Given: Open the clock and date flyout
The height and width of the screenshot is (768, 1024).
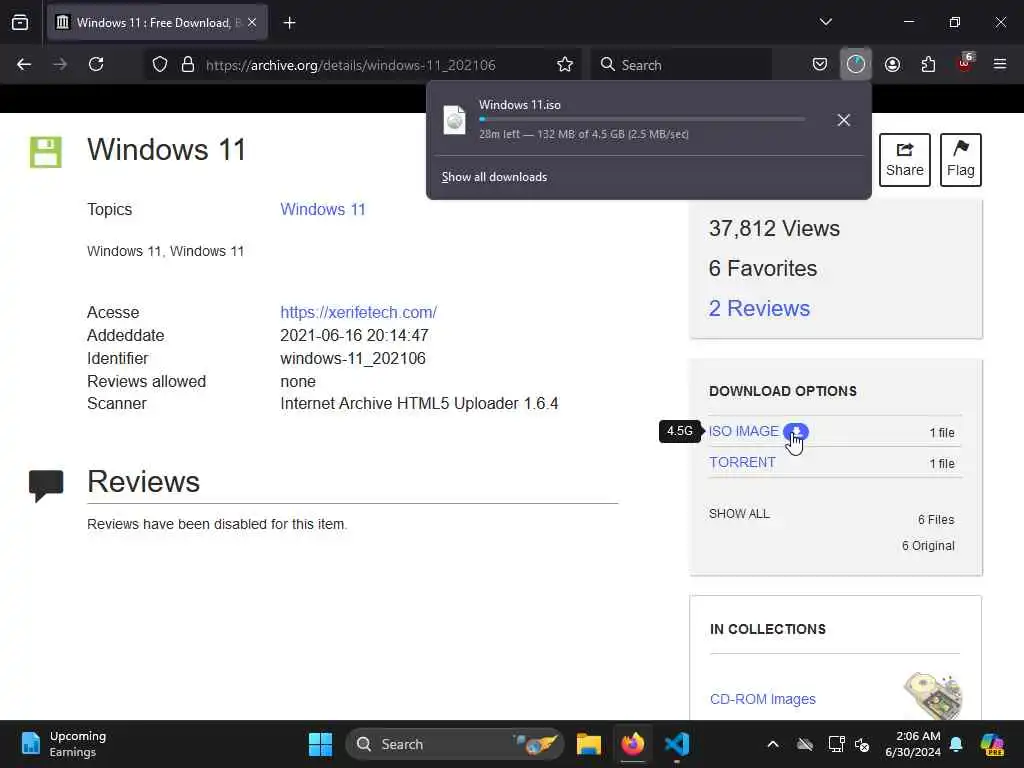Looking at the screenshot, I should pos(913,744).
